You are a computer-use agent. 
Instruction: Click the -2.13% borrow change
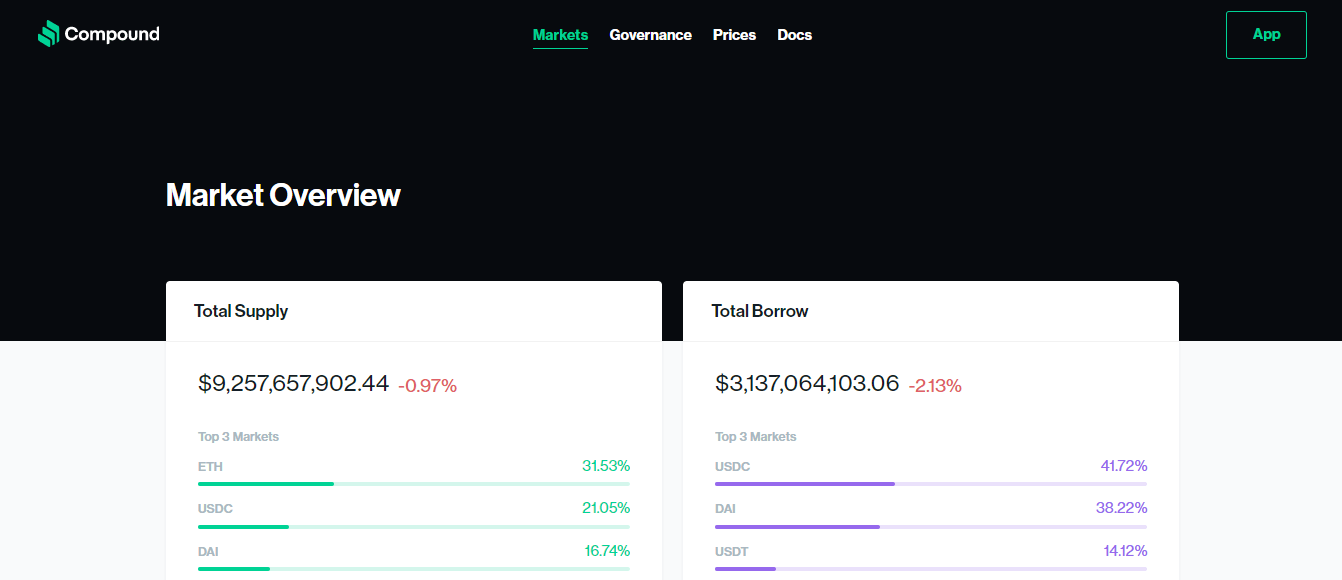935,385
